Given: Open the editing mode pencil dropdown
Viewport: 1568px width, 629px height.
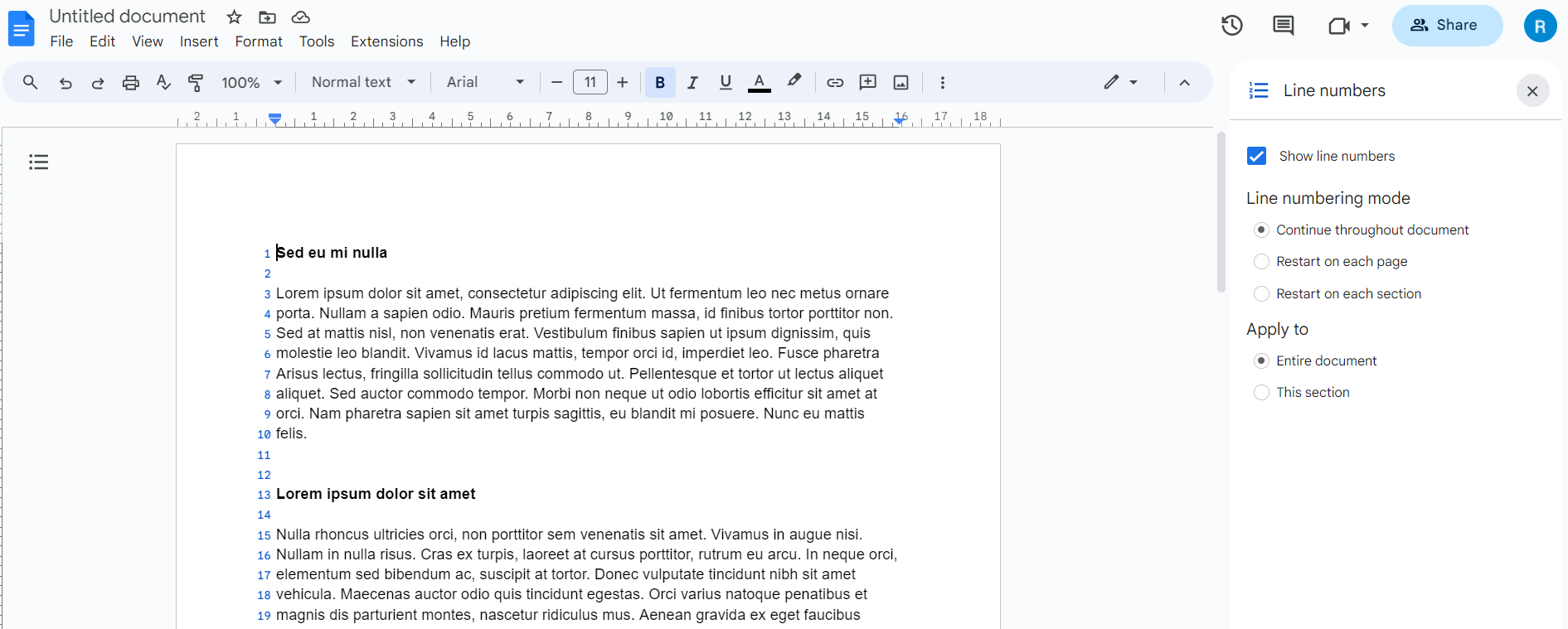Looking at the screenshot, I should click(x=1120, y=82).
